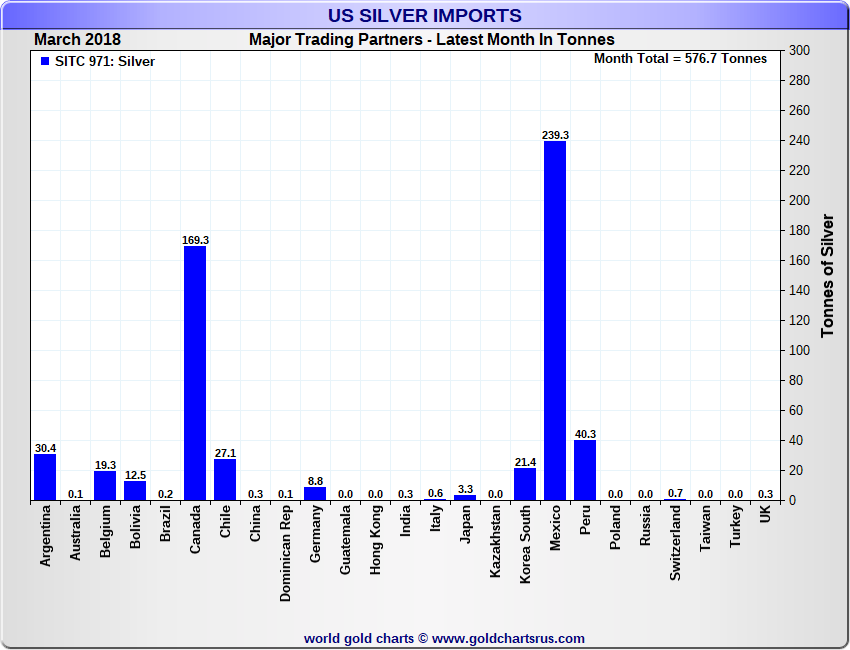This screenshot has height=650, width=850.
Task: Click the 40.3 value label above Peru
Action: tap(585, 434)
